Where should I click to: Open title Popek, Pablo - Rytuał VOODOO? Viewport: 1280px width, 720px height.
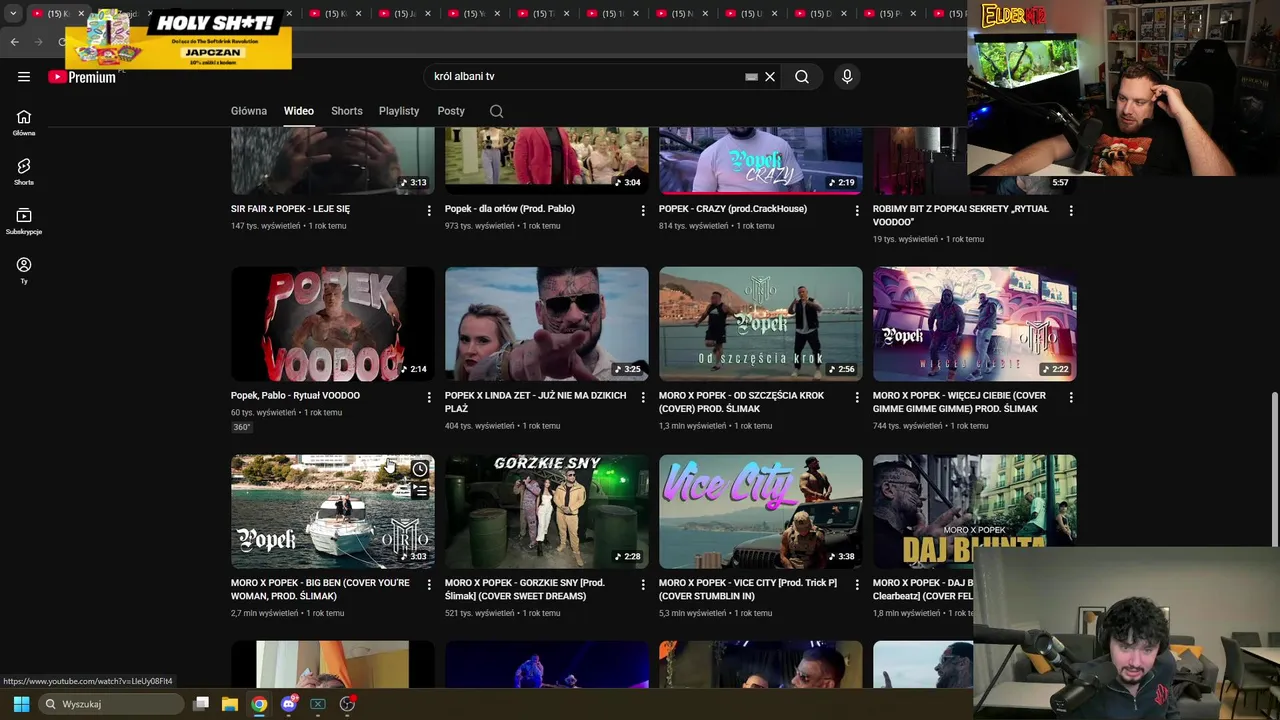295,395
